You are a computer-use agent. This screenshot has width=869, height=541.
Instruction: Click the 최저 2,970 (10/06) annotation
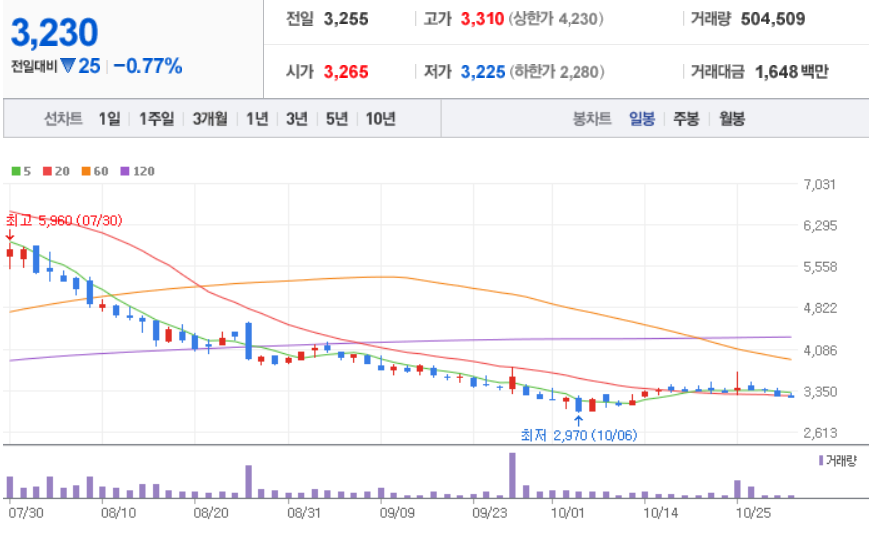click(x=579, y=435)
